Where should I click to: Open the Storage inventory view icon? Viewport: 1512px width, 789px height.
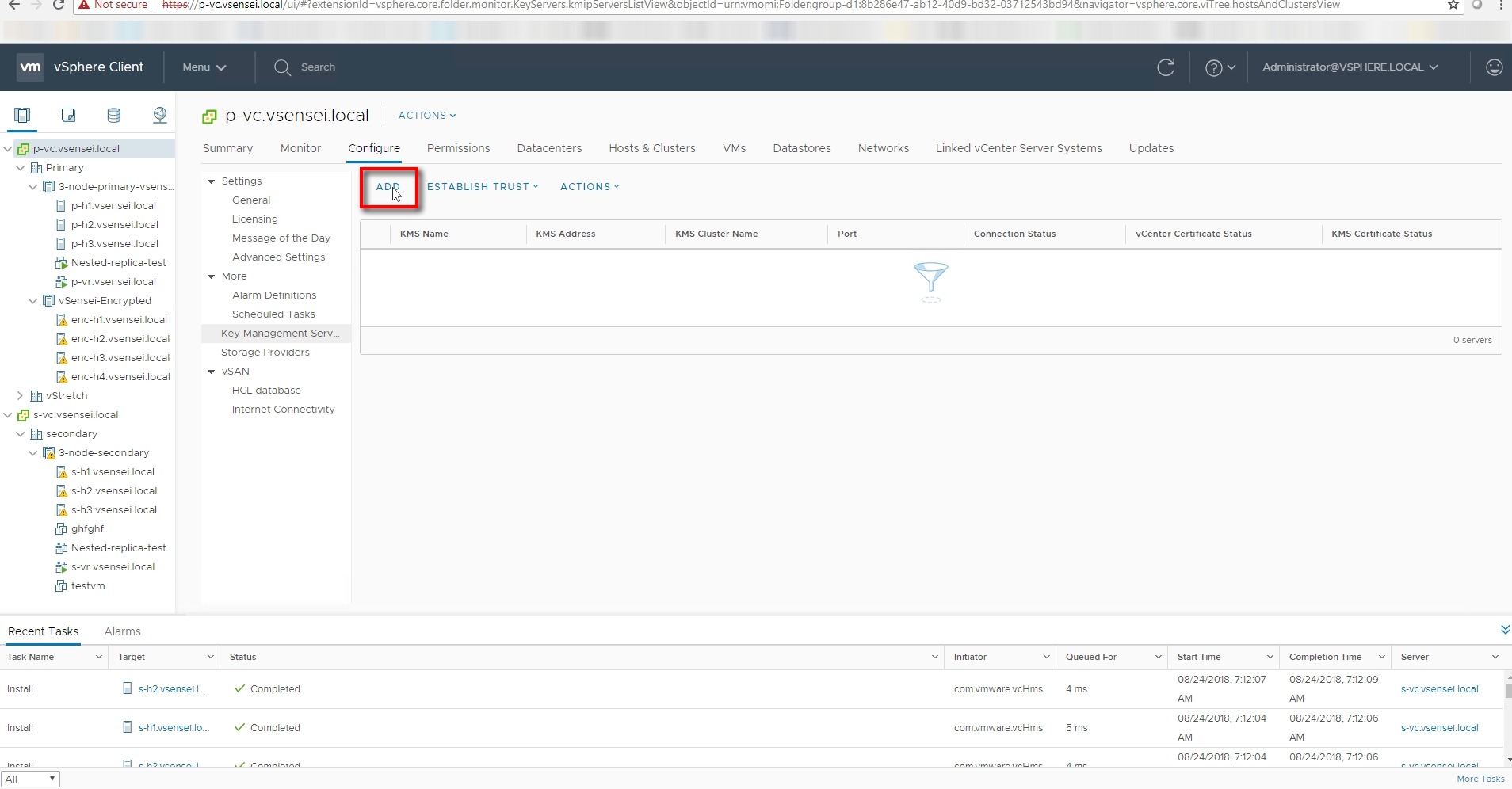pyautogui.click(x=114, y=116)
